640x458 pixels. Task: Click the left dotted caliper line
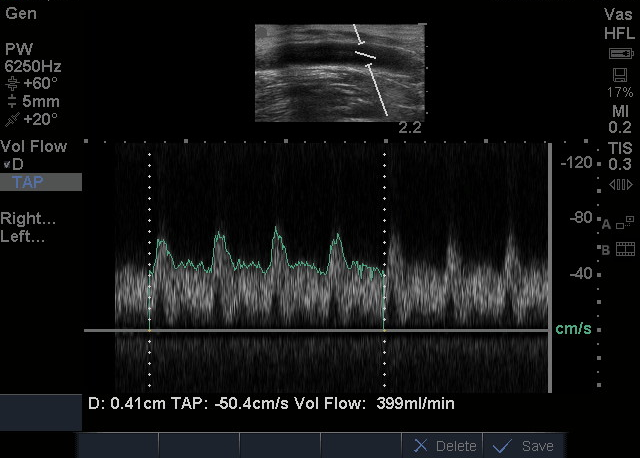click(149, 269)
